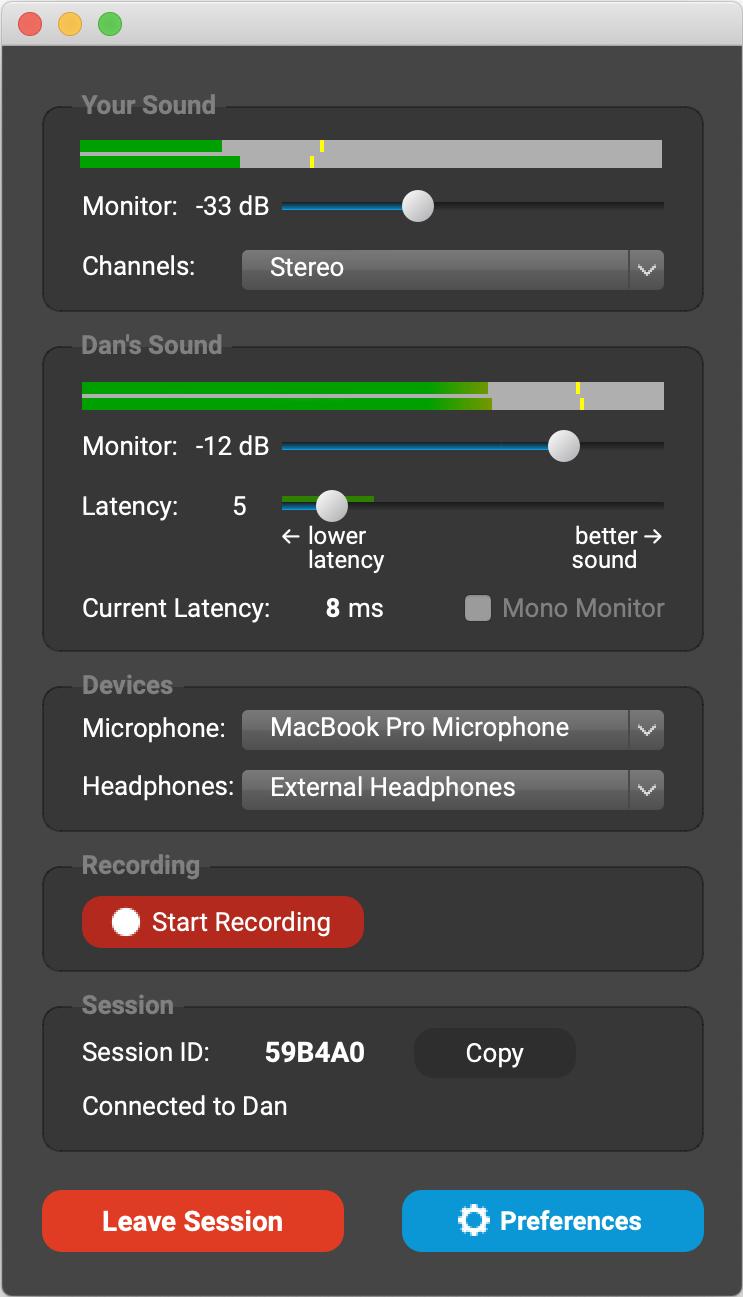The height and width of the screenshot is (1297, 743).
Task: Expand the Headphones device dropdown
Action: 436,789
